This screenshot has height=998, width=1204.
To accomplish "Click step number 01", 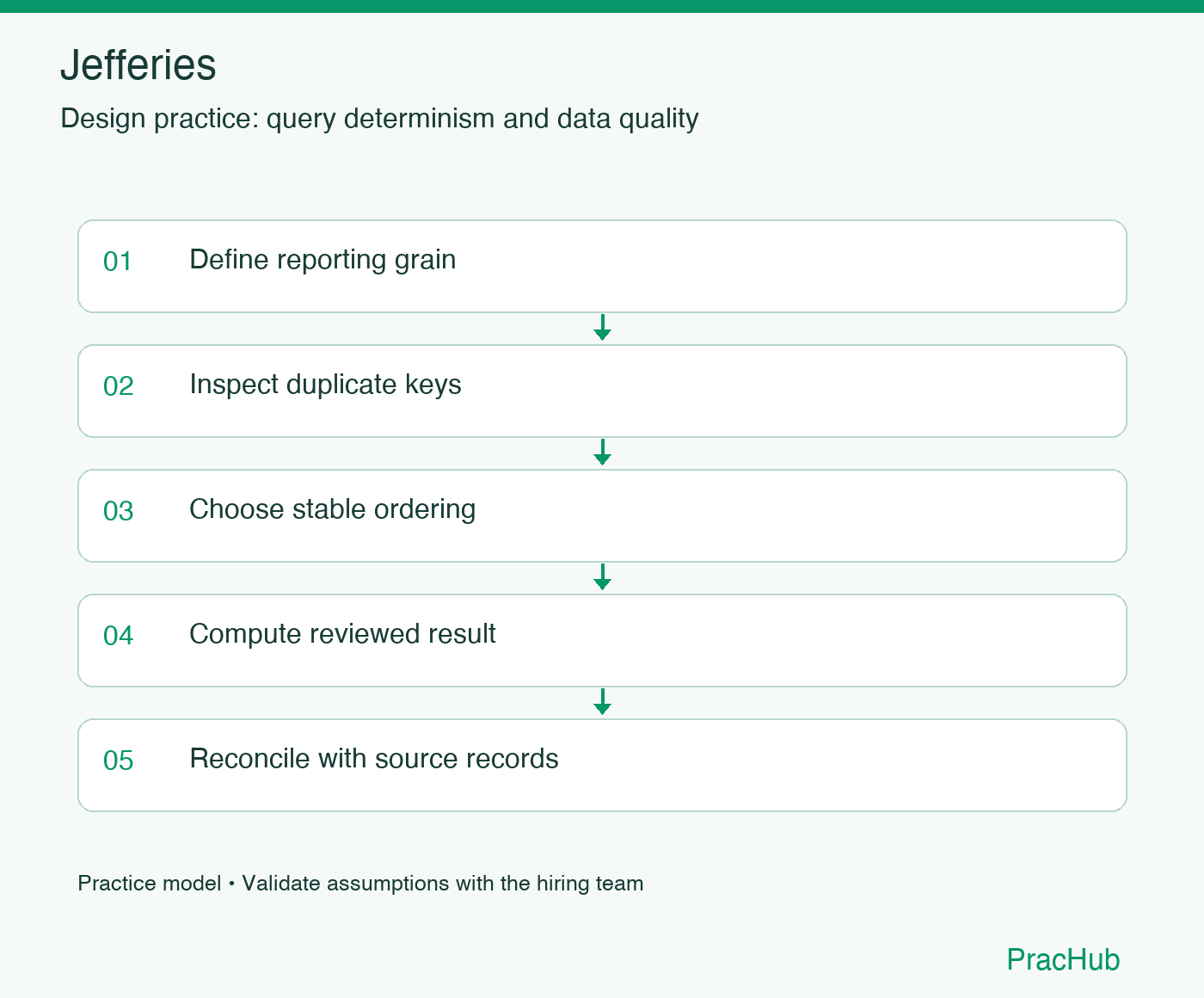I will (x=118, y=262).
